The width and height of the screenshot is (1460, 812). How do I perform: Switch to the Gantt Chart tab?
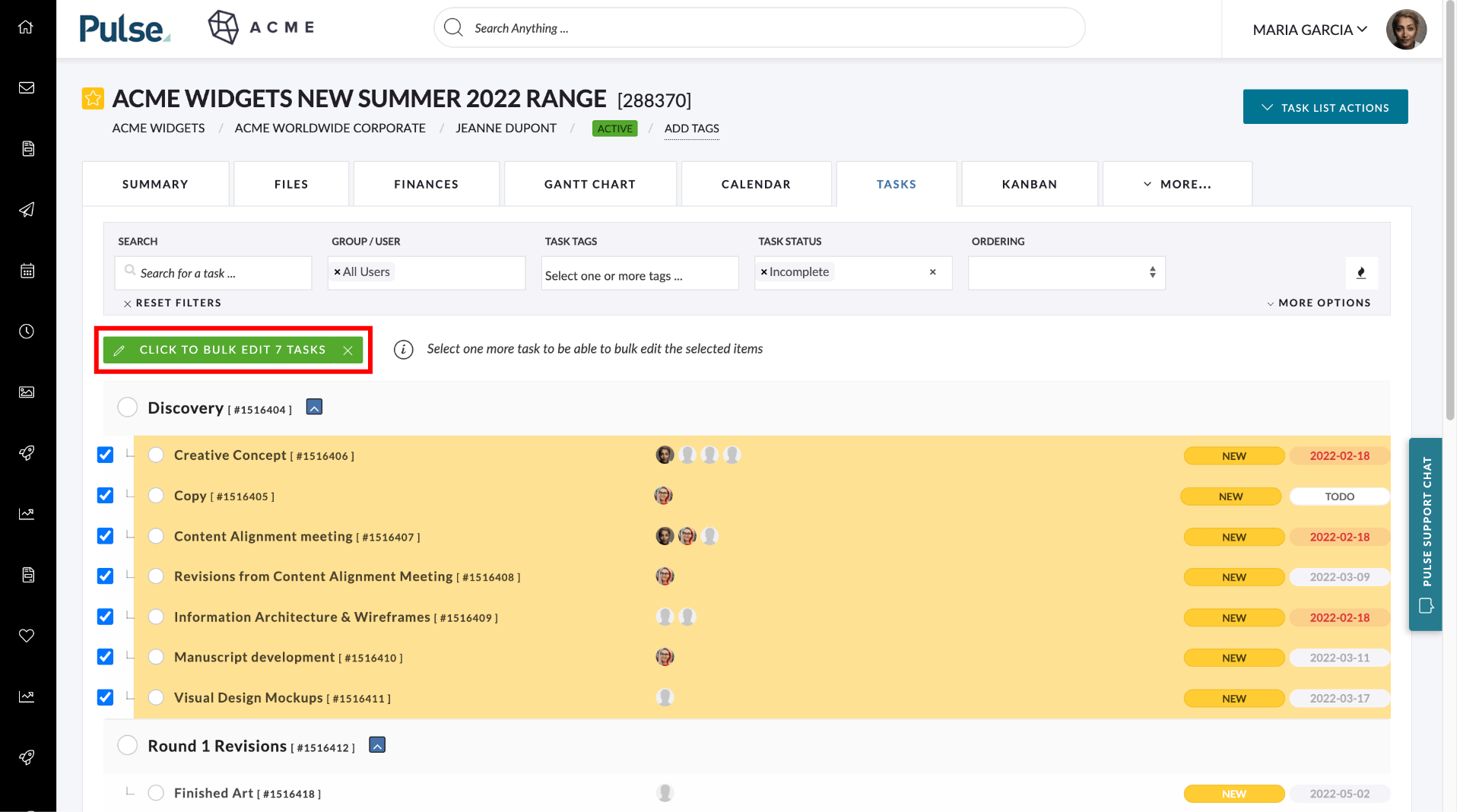pos(590,184)
